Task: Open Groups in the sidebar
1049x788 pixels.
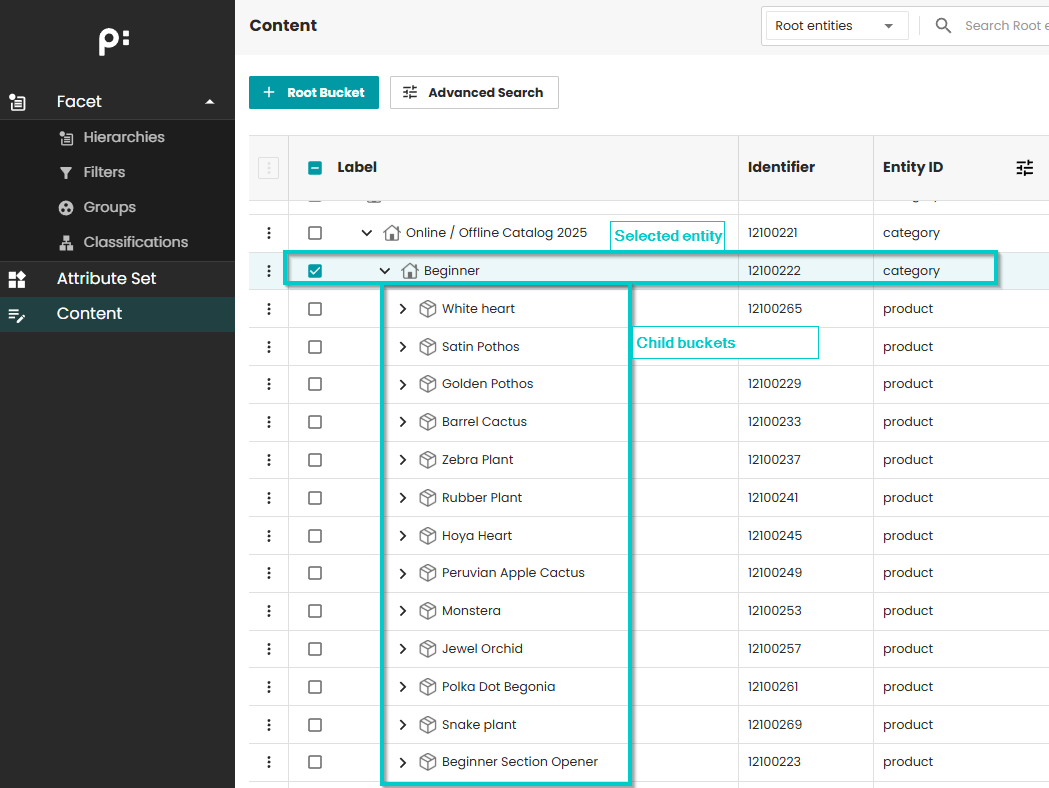Action: 109,207
